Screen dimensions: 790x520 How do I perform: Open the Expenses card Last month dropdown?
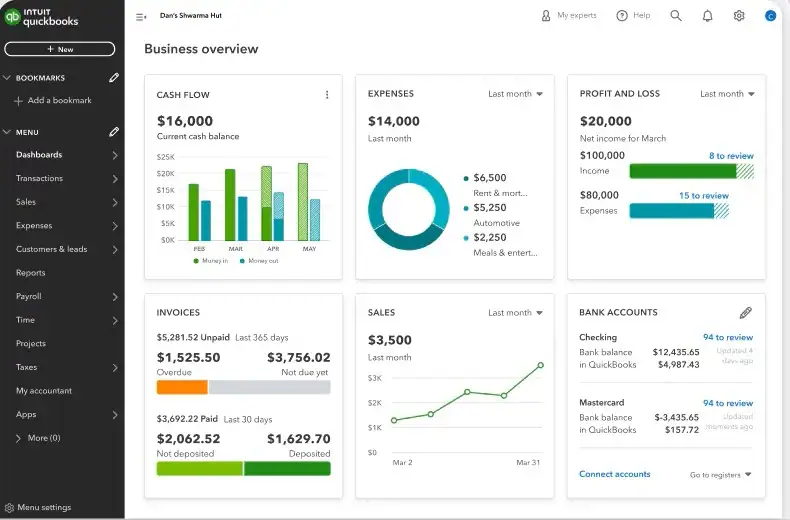(x=515, y=94)
